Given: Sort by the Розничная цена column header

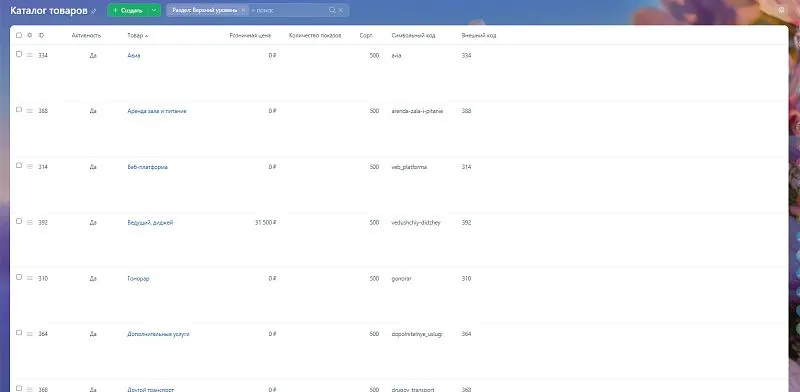Looking at the screenshot, I should tap(250, 36).
